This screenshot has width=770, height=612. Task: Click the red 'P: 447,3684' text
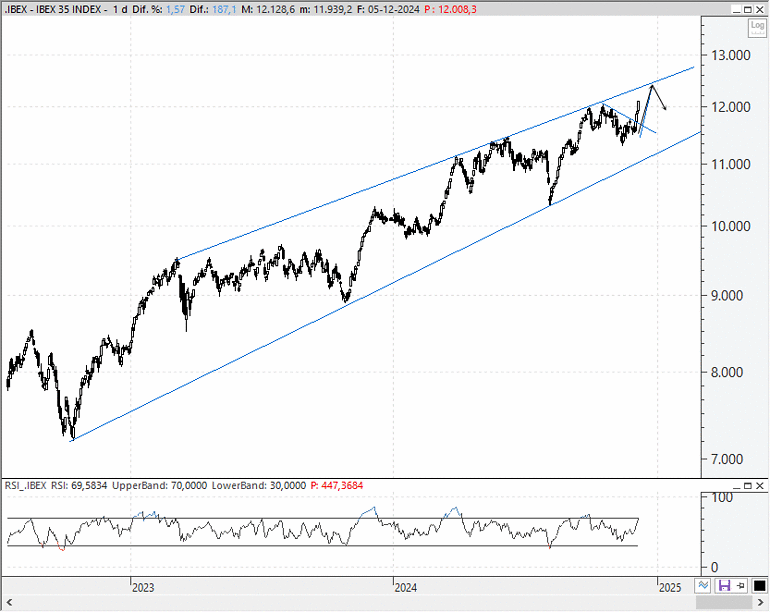click(x=337, y=486)
